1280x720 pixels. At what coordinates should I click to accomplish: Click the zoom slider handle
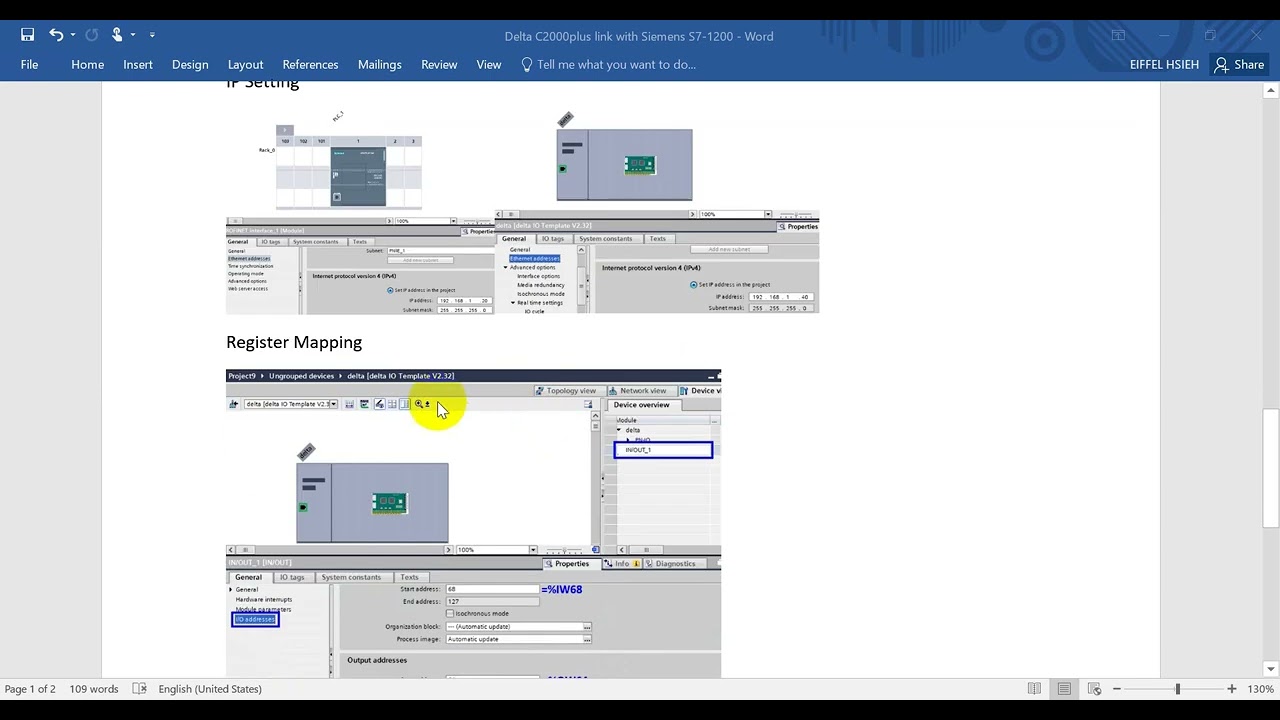(x=1177, y=689)
